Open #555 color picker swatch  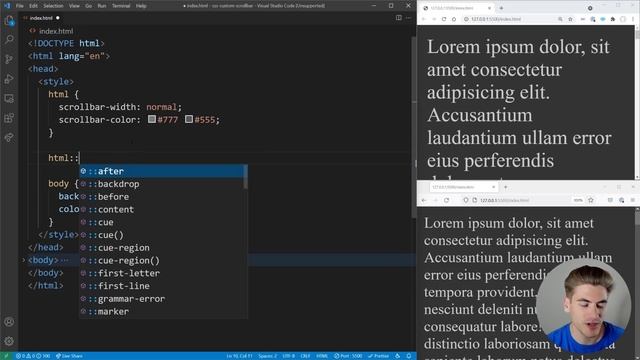coord(189,119)
